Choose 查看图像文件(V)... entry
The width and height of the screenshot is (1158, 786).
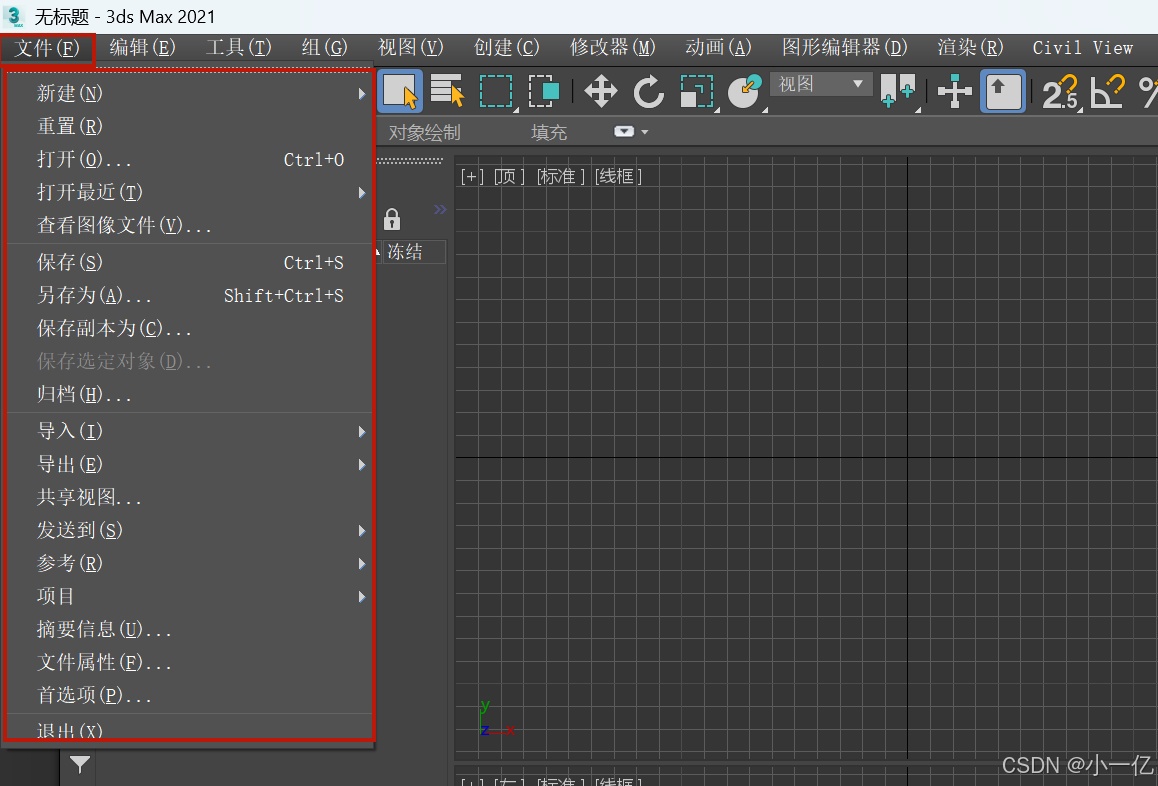coord(189,225)
